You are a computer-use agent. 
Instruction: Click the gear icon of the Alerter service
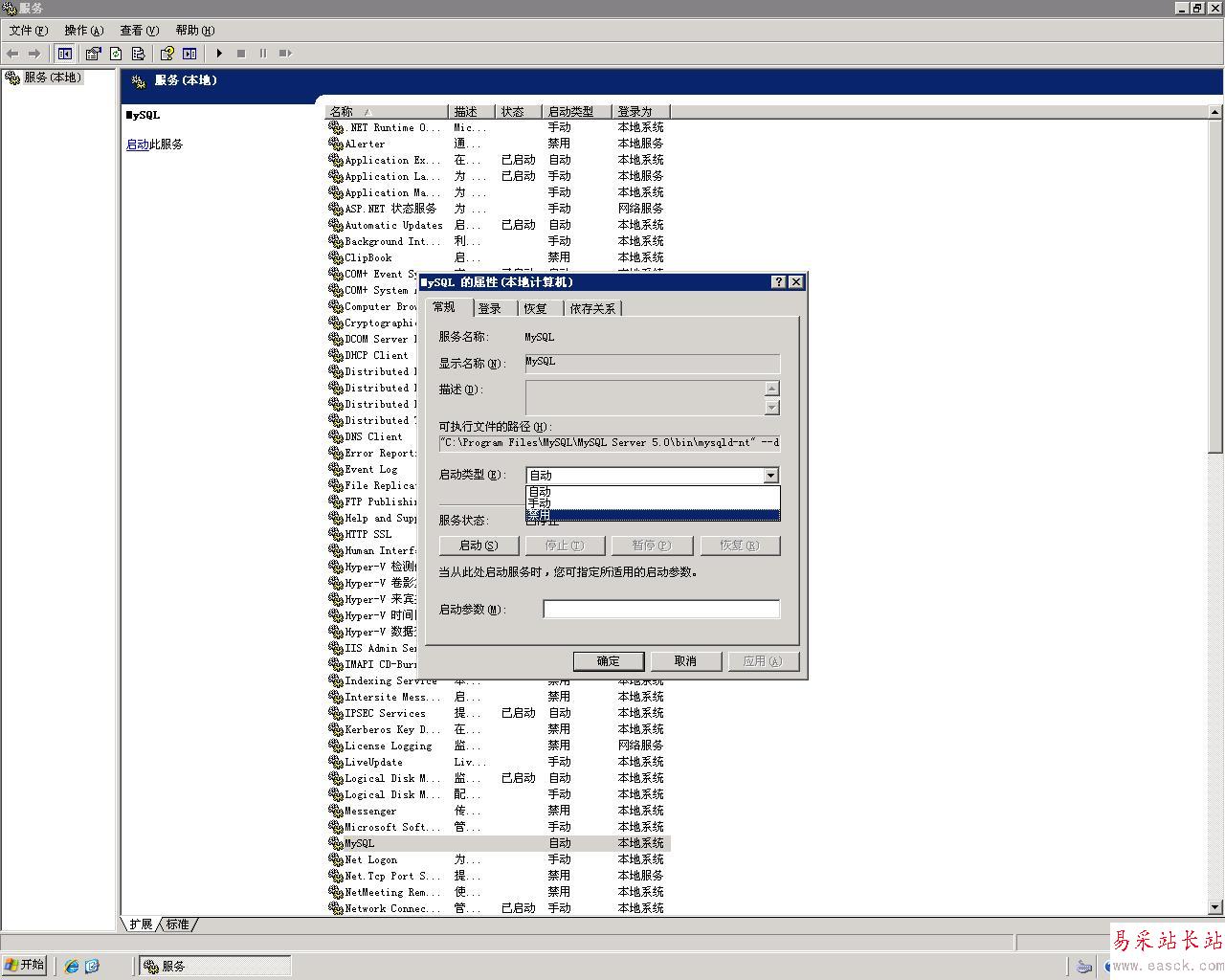(x=335, y=144)
